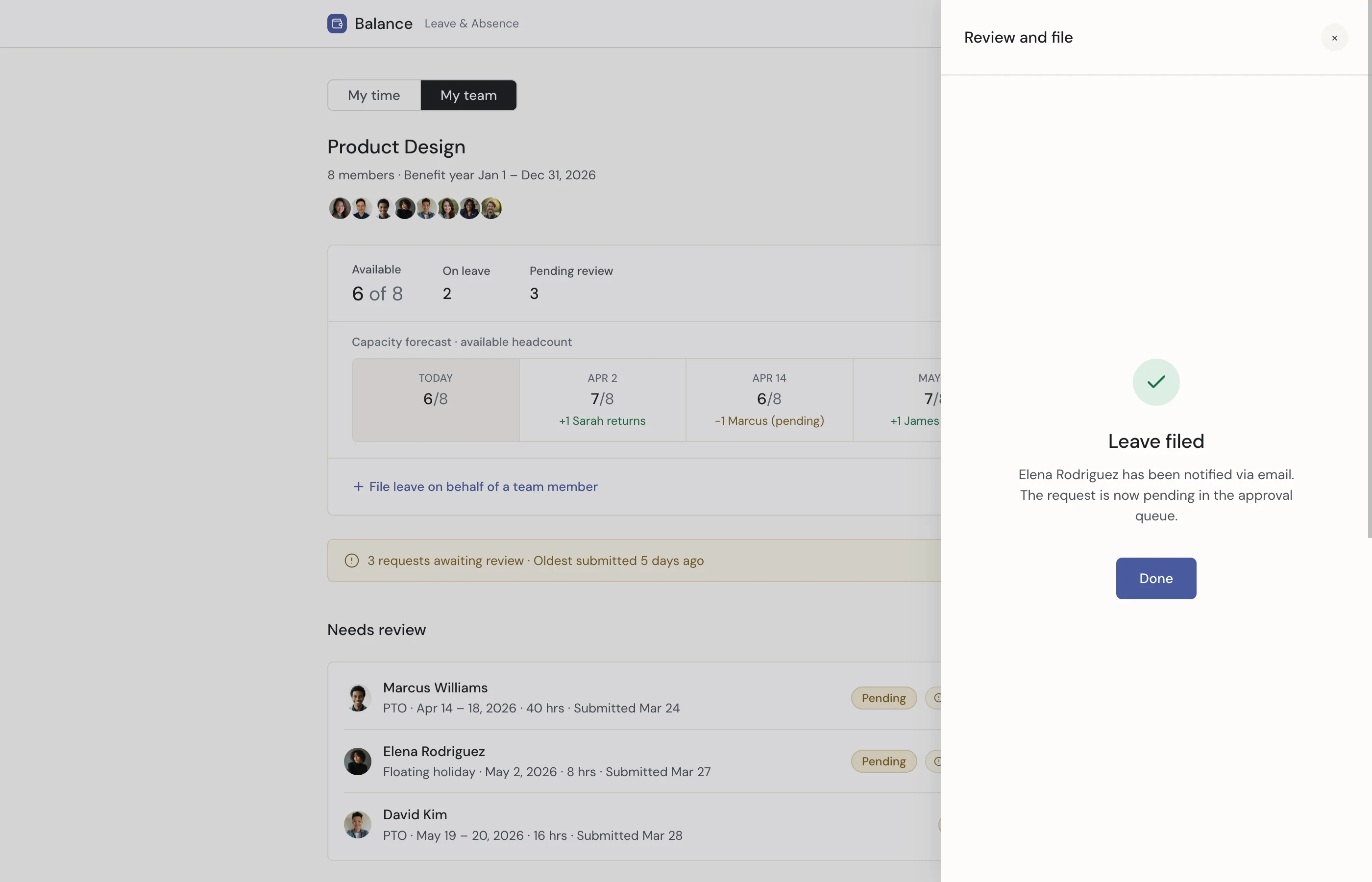Click the last team member avatar
This screenshot has width=1372, height=882.
tap(491, 208)
